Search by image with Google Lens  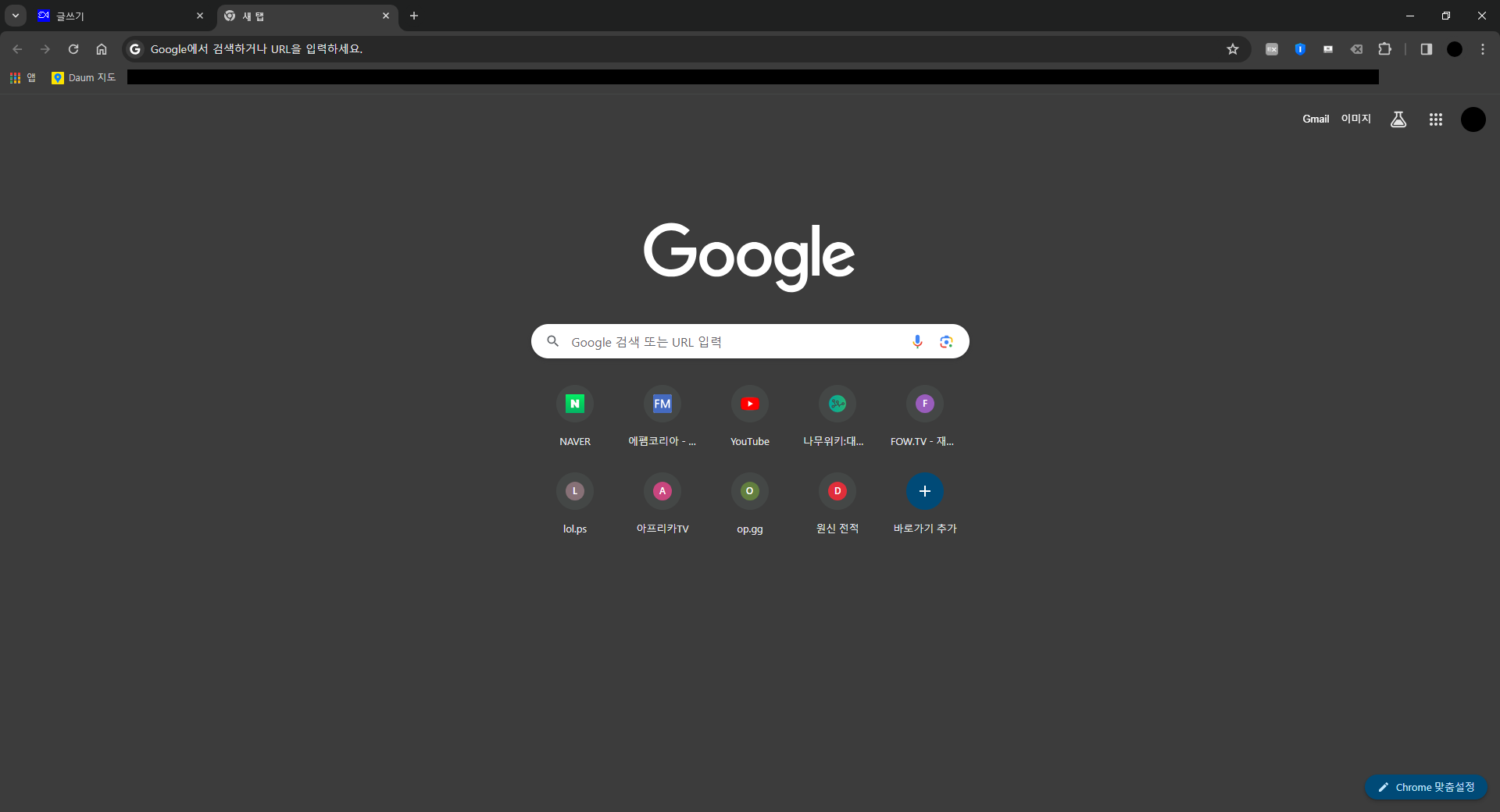coord(946,341)
